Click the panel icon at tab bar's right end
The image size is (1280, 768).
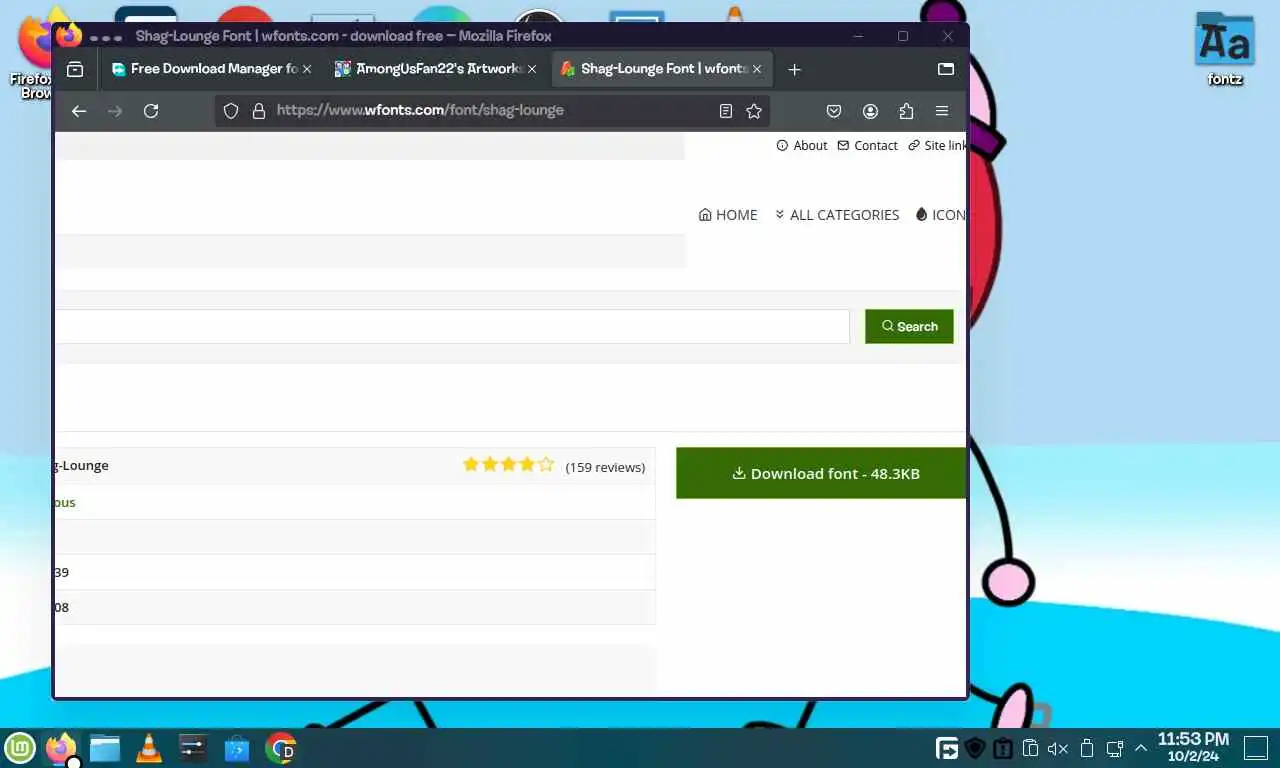click(x=946, y=69)
